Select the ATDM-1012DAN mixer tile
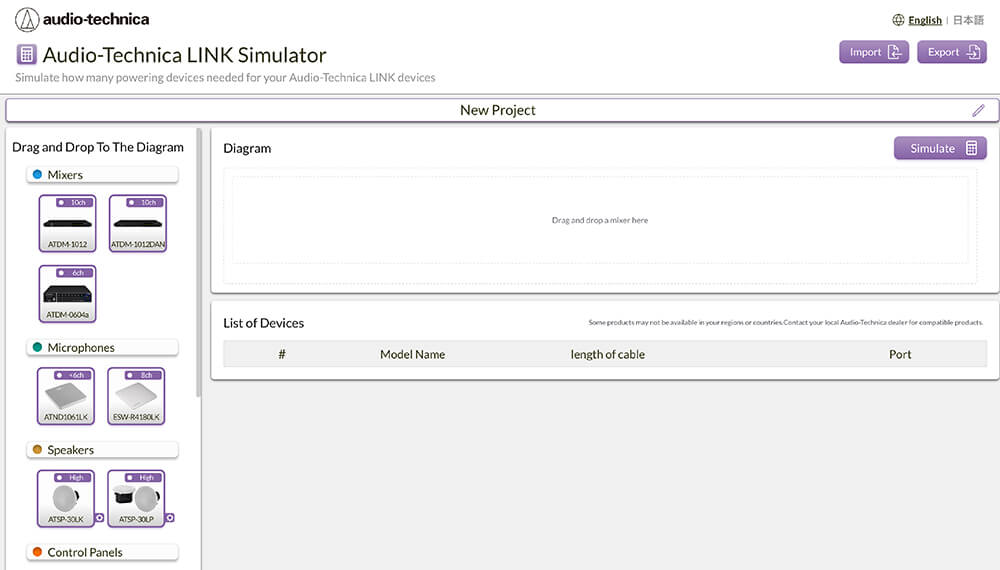 138,223
